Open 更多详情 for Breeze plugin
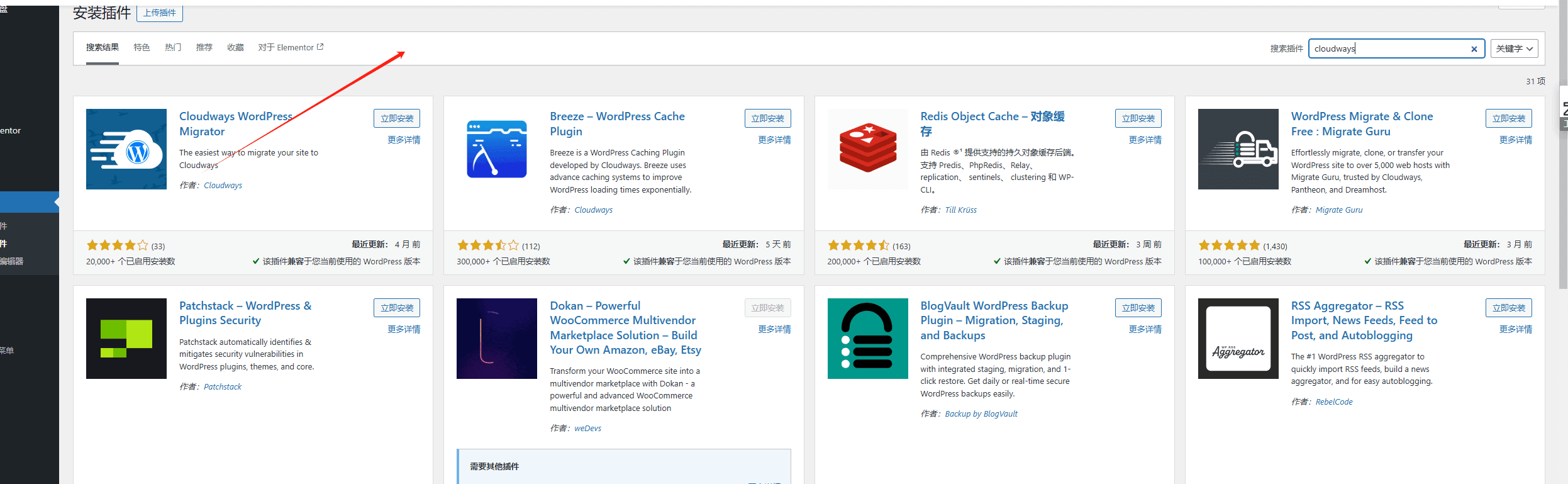This screenshot has height=484, width=1568. (774, 140)
